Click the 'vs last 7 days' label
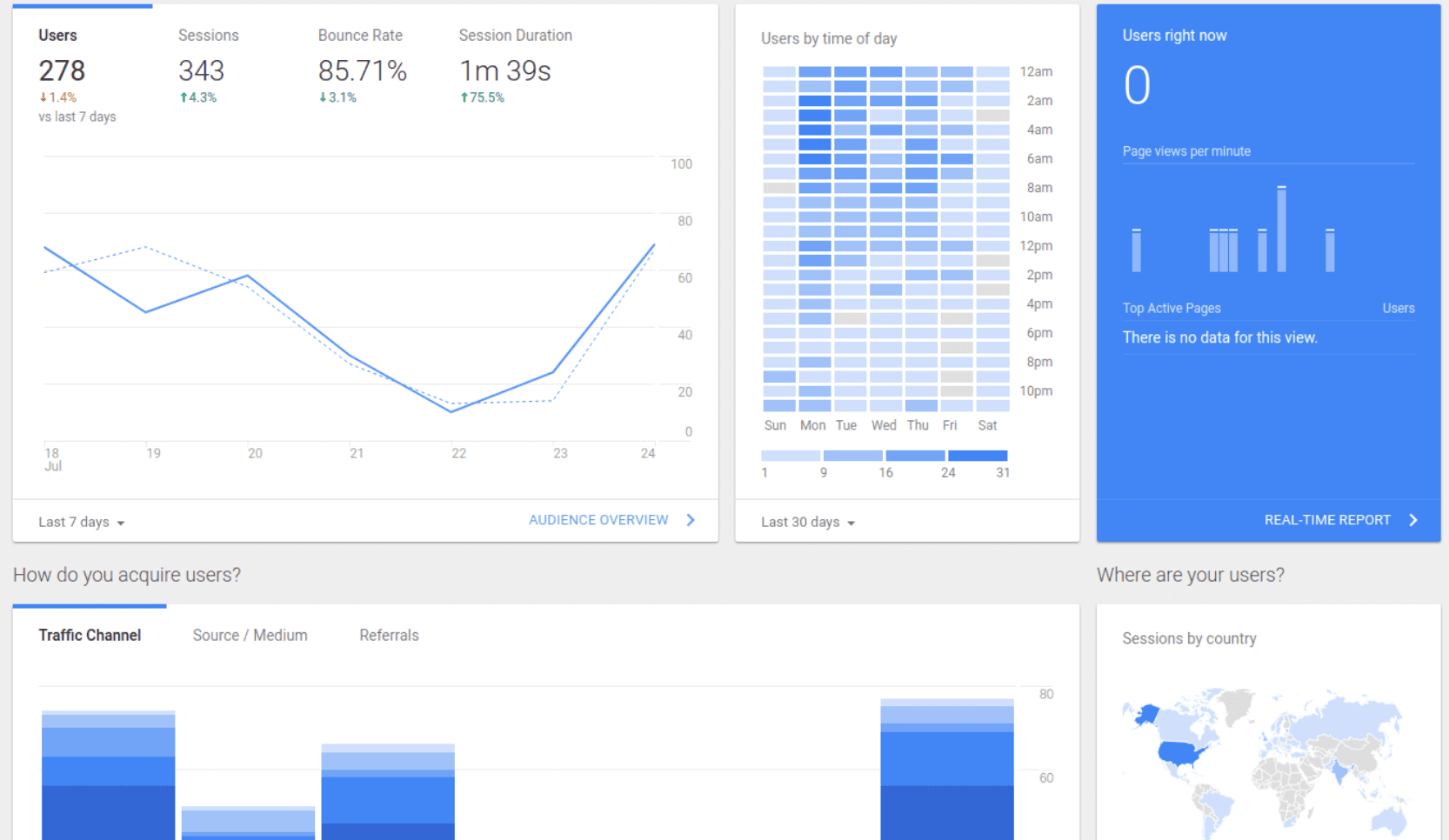Screen dimensions: 1449x840 coord(77,117)
